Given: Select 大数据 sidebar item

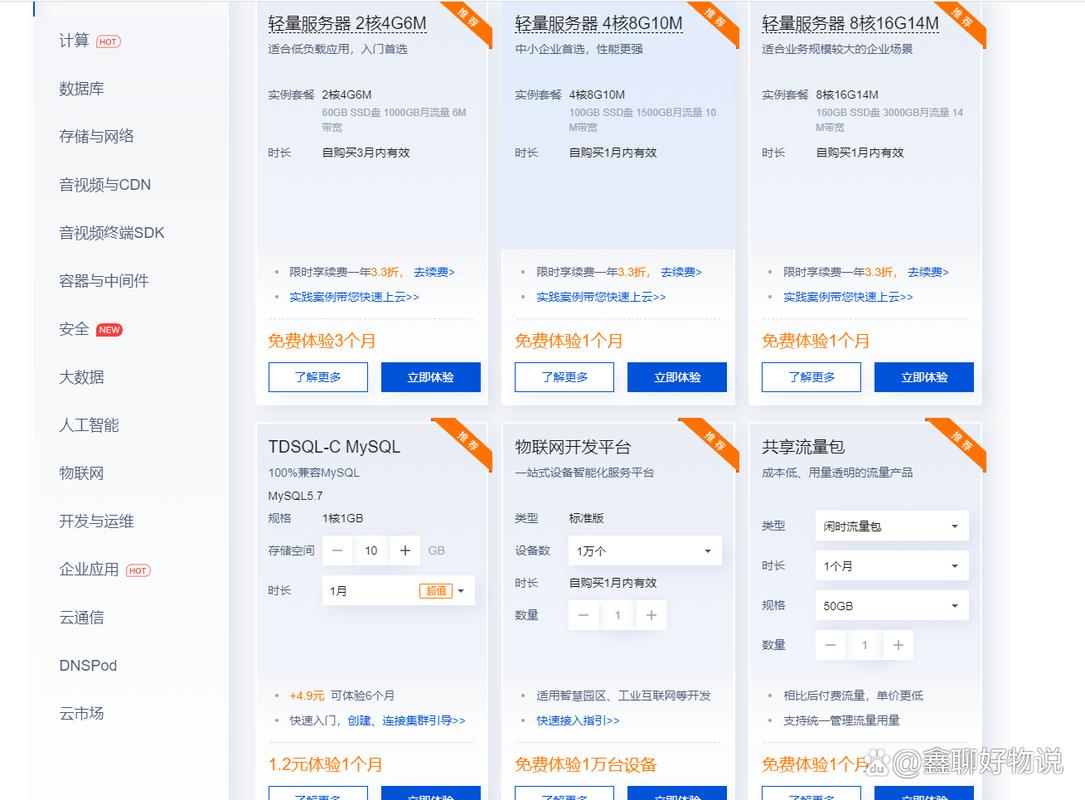Looking at the screenshot, I should point(82,376).
